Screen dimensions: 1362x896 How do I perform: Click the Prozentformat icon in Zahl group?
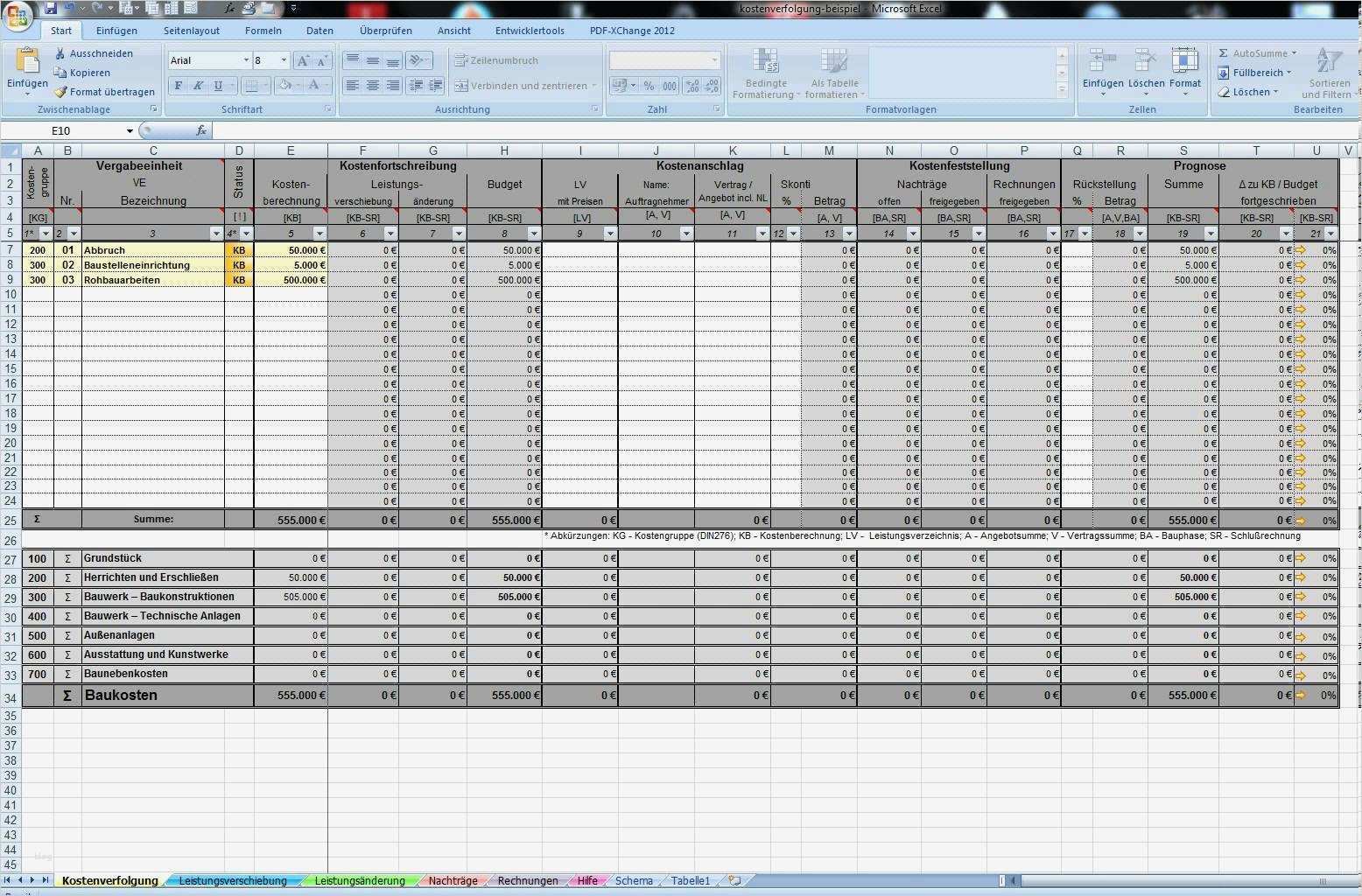[649, 86]
